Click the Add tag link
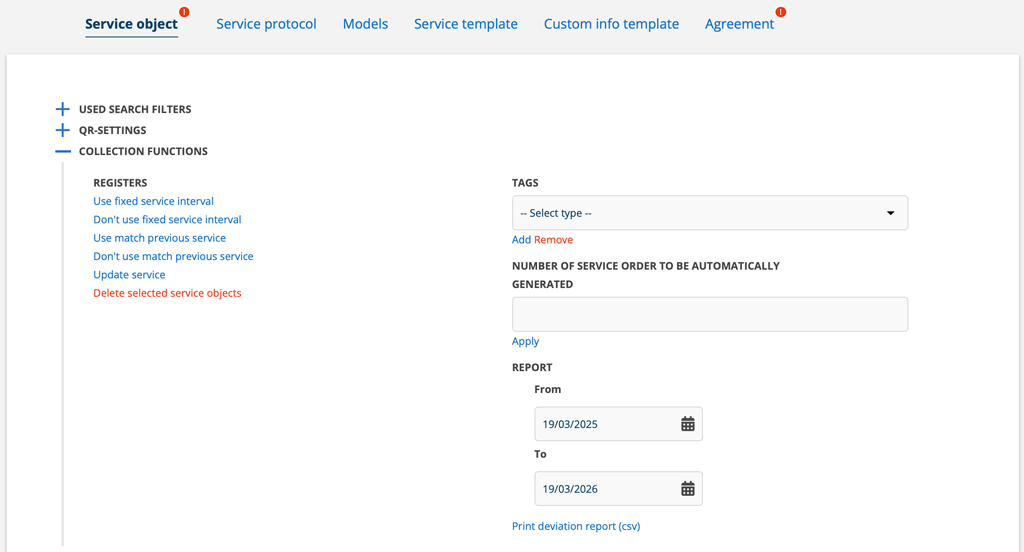 click(x=521, y=240)
